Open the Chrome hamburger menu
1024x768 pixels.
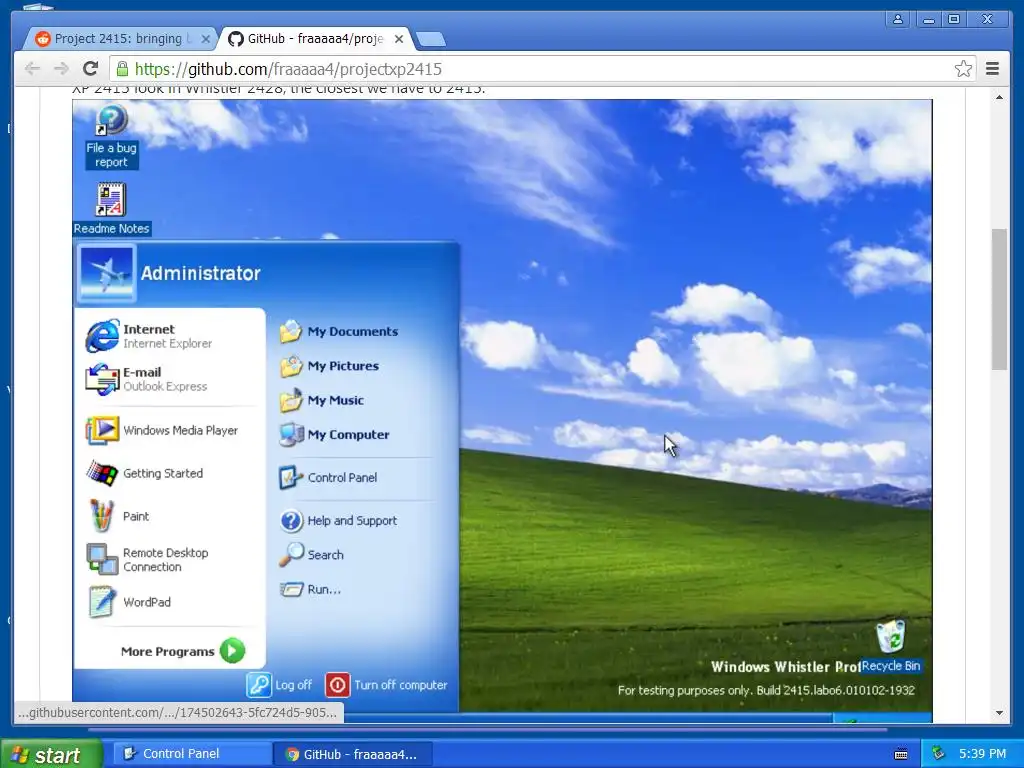pyautogui.click(x=992, y=69)
